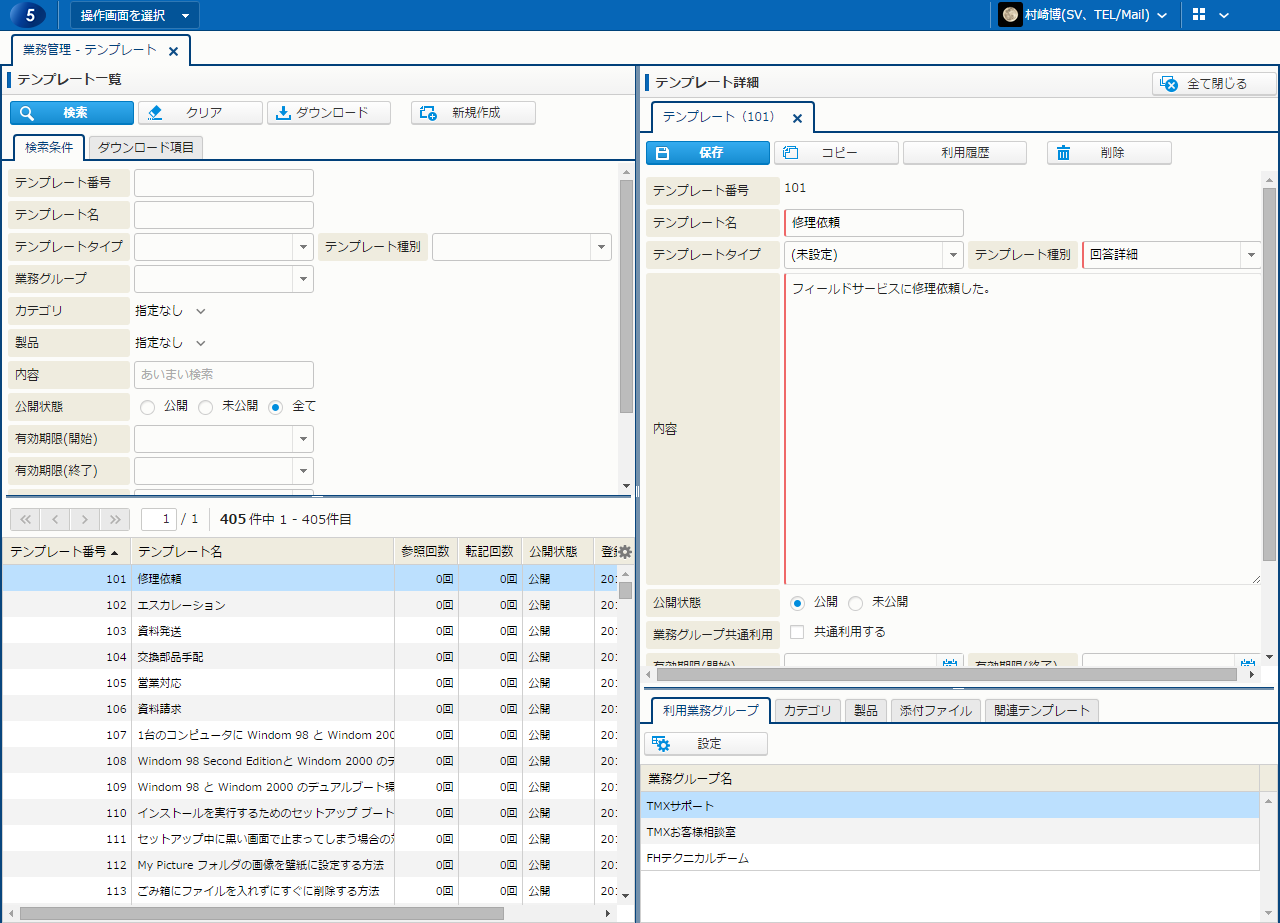Viewport: 1280px width, 923px height.
Task: Open the Attached Files tab
Action: [x=935, y=711]
